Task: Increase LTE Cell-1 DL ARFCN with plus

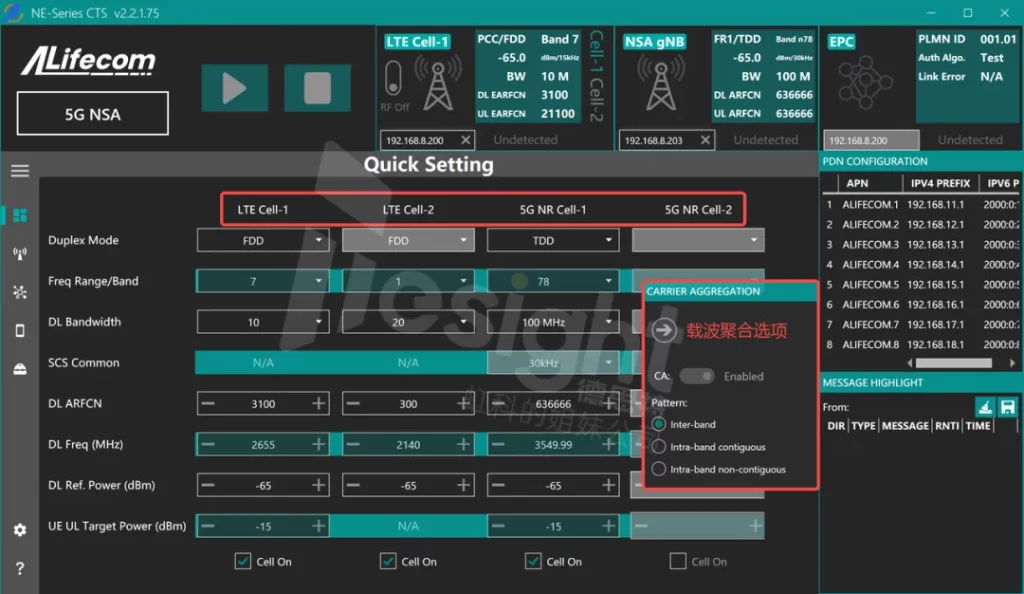Action: click(x=319, y=403)
